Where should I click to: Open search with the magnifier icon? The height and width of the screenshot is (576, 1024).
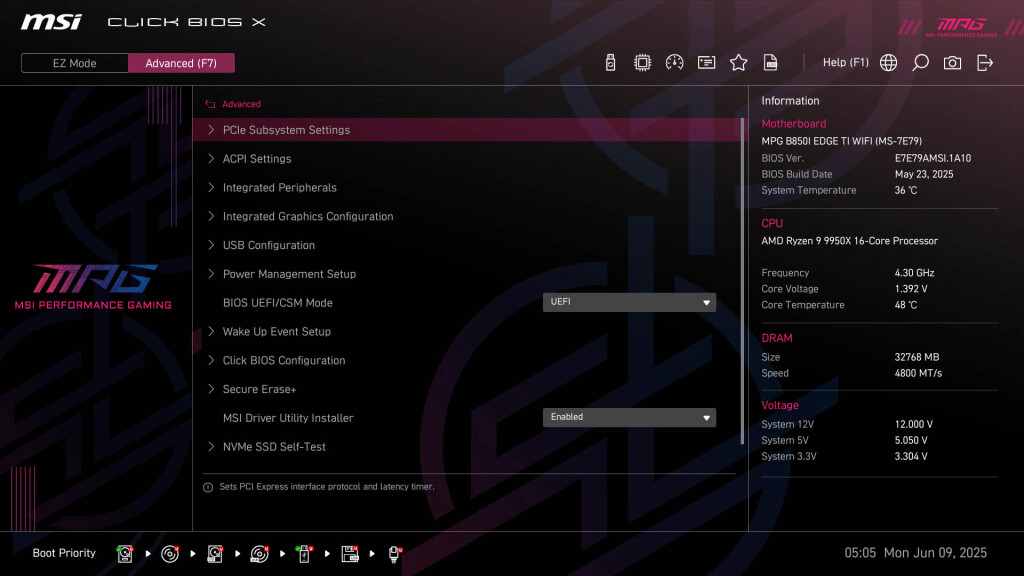click(x=920, y=63)
